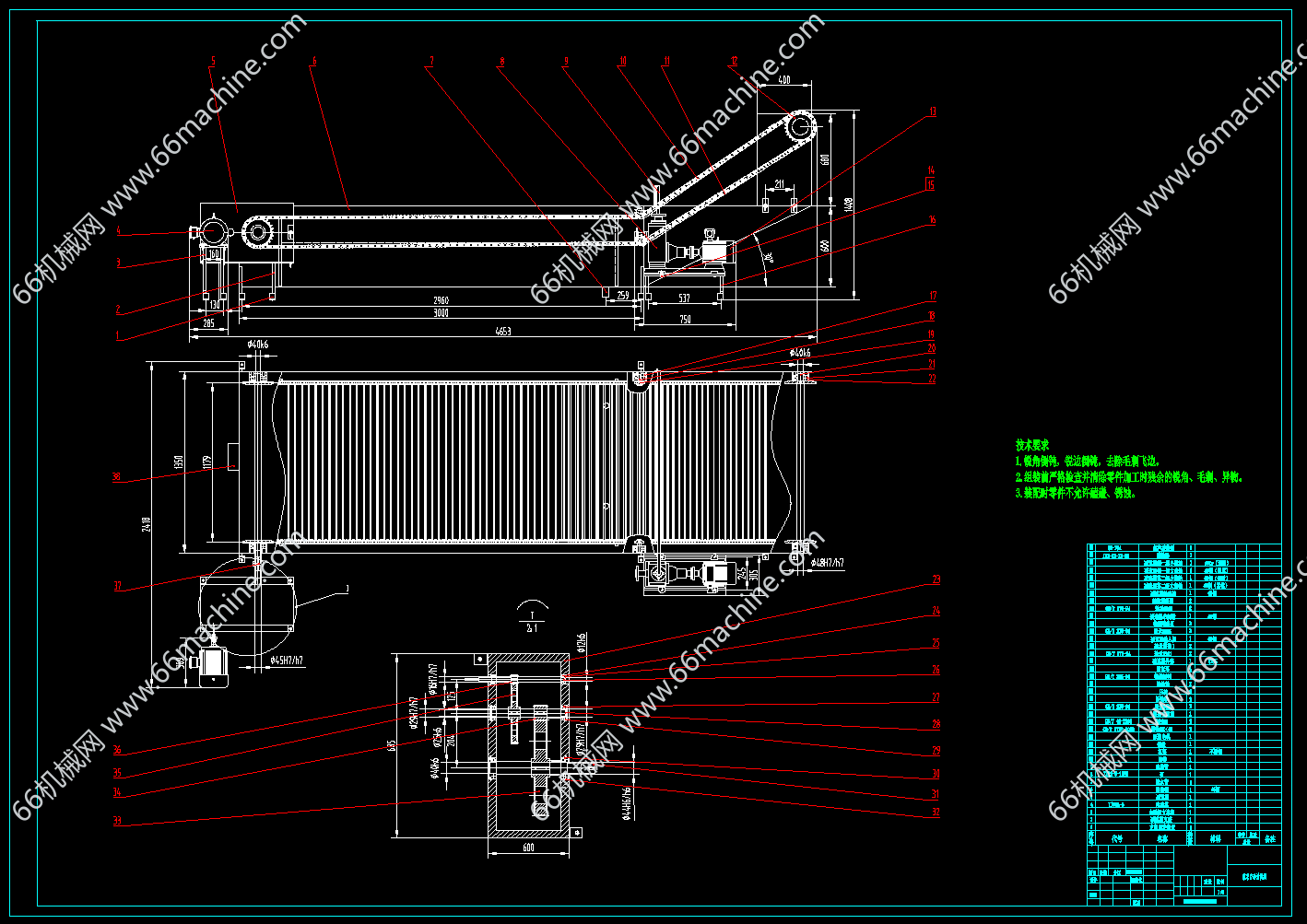Select part balloon number 23
This screenshot has height=924, width=1307.
(936, 580)
